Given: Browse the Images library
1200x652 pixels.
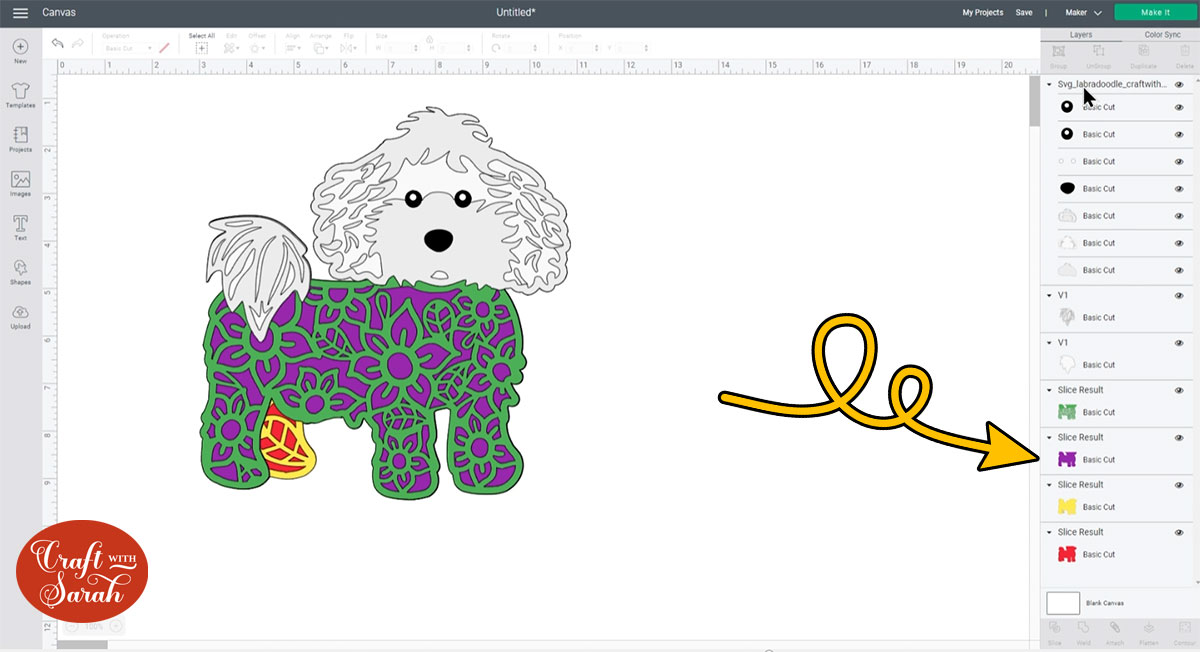Looking at the screenshot, I should click(x=20, y=182).
